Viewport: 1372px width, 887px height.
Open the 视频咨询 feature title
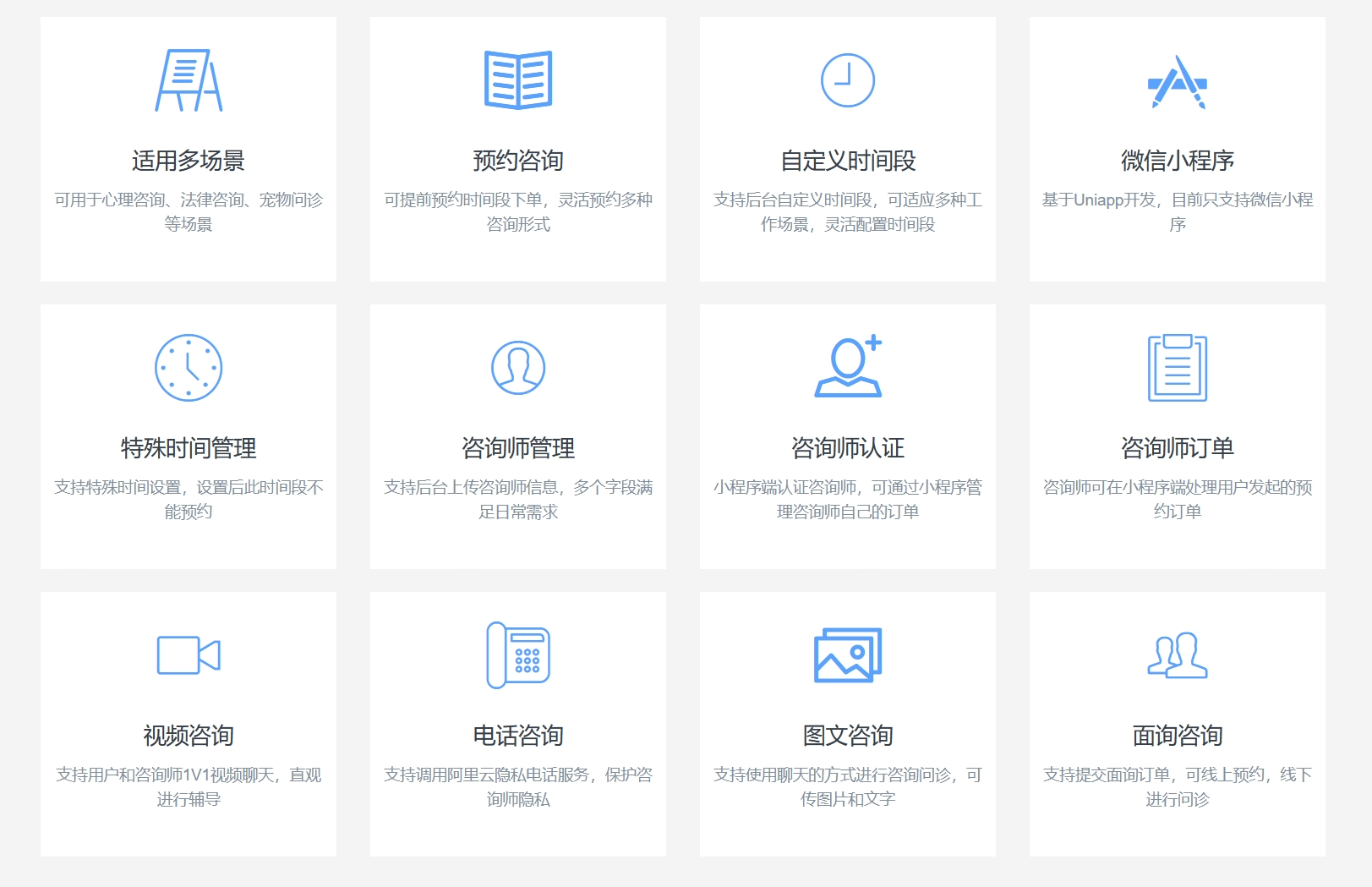tap(188, 735)
